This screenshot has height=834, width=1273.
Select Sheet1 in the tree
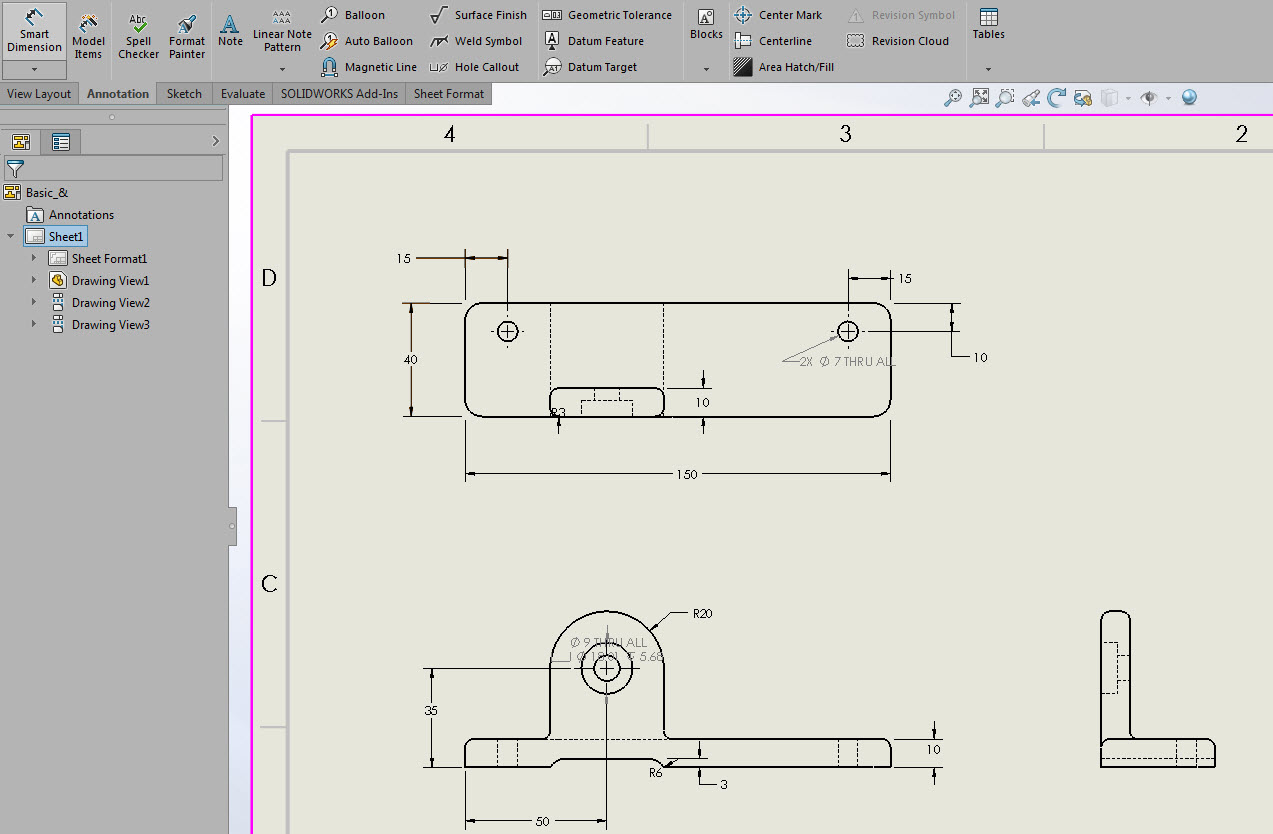tap(55, 236)
